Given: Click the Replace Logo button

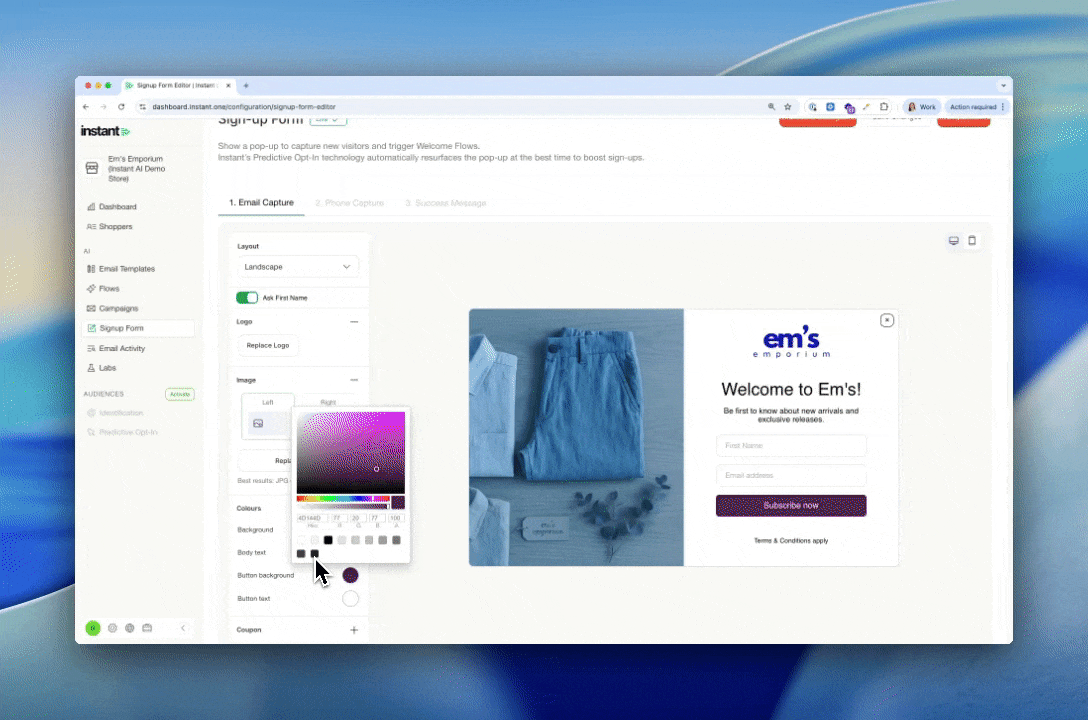Looking at the screenshot, I should point(268,345).
